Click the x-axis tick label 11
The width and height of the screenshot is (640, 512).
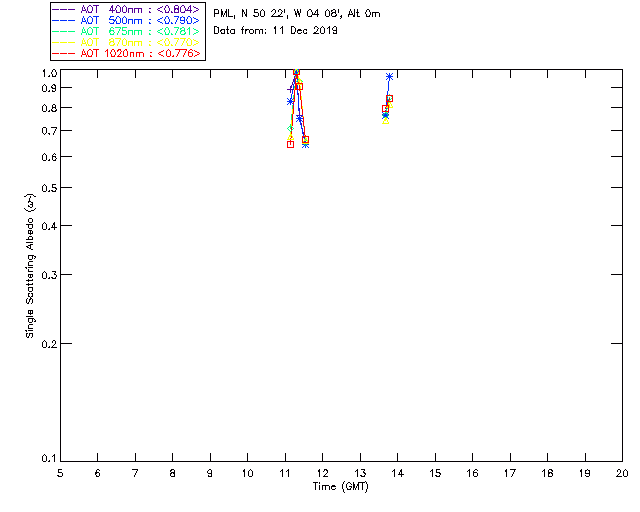click(x=285, y=473)
